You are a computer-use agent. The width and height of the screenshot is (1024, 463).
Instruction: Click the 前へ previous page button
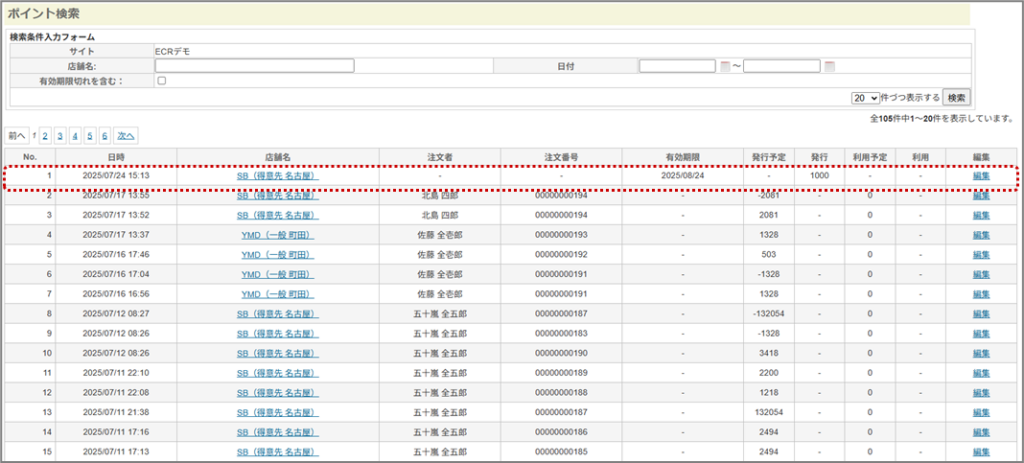pyautogui.click(x=17, y=135)
